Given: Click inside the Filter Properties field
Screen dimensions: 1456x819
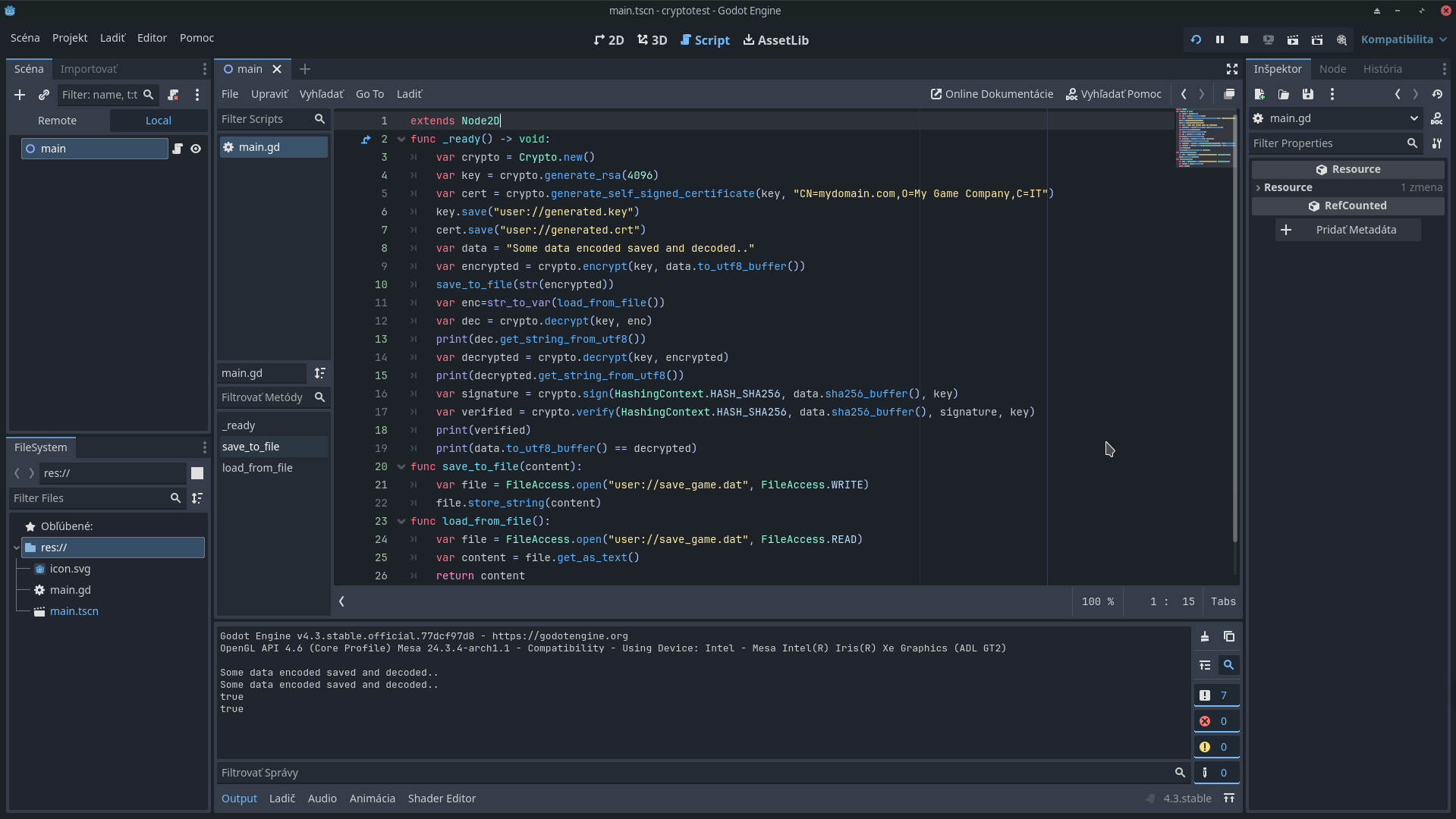Looking at the screenshot, I should pyautogui.click(x=1328, y=143).
